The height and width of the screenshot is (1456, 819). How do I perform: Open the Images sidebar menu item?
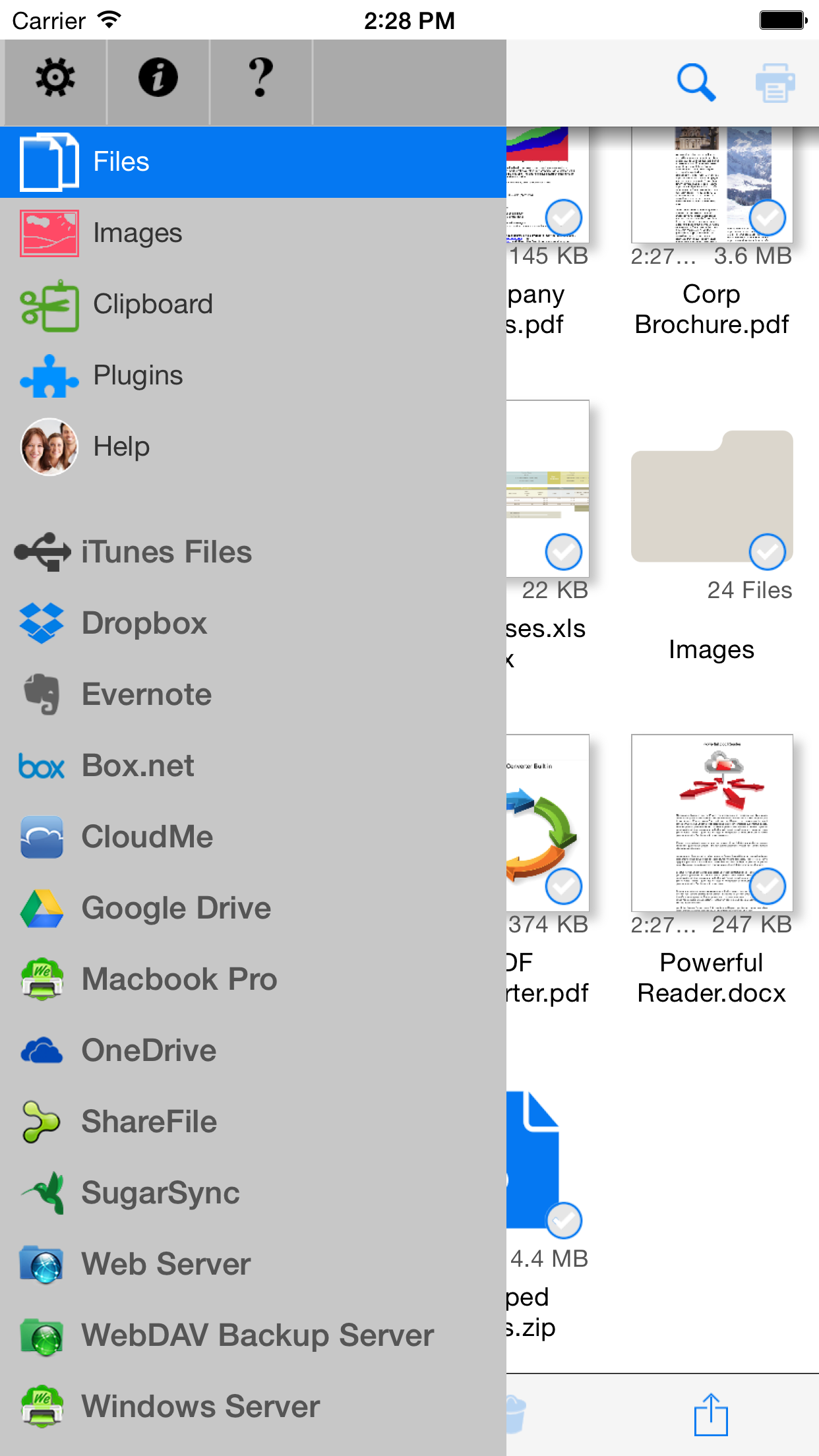pos(253,233)
